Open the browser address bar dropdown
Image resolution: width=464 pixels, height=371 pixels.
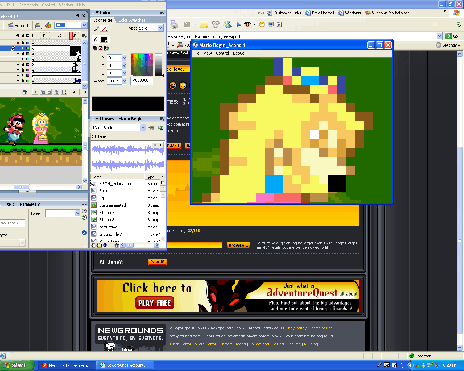(x=440, y=36)
